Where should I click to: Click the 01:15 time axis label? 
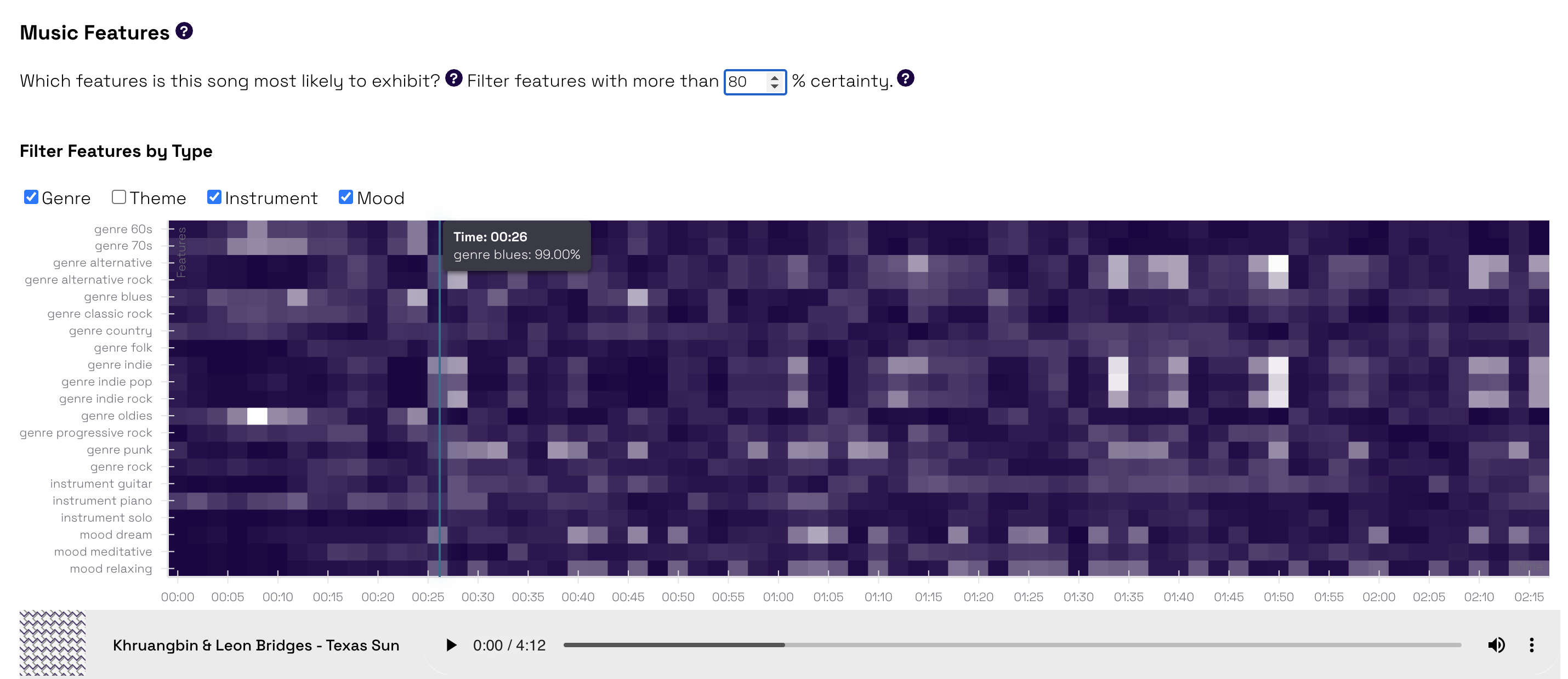tap(928, 597)
